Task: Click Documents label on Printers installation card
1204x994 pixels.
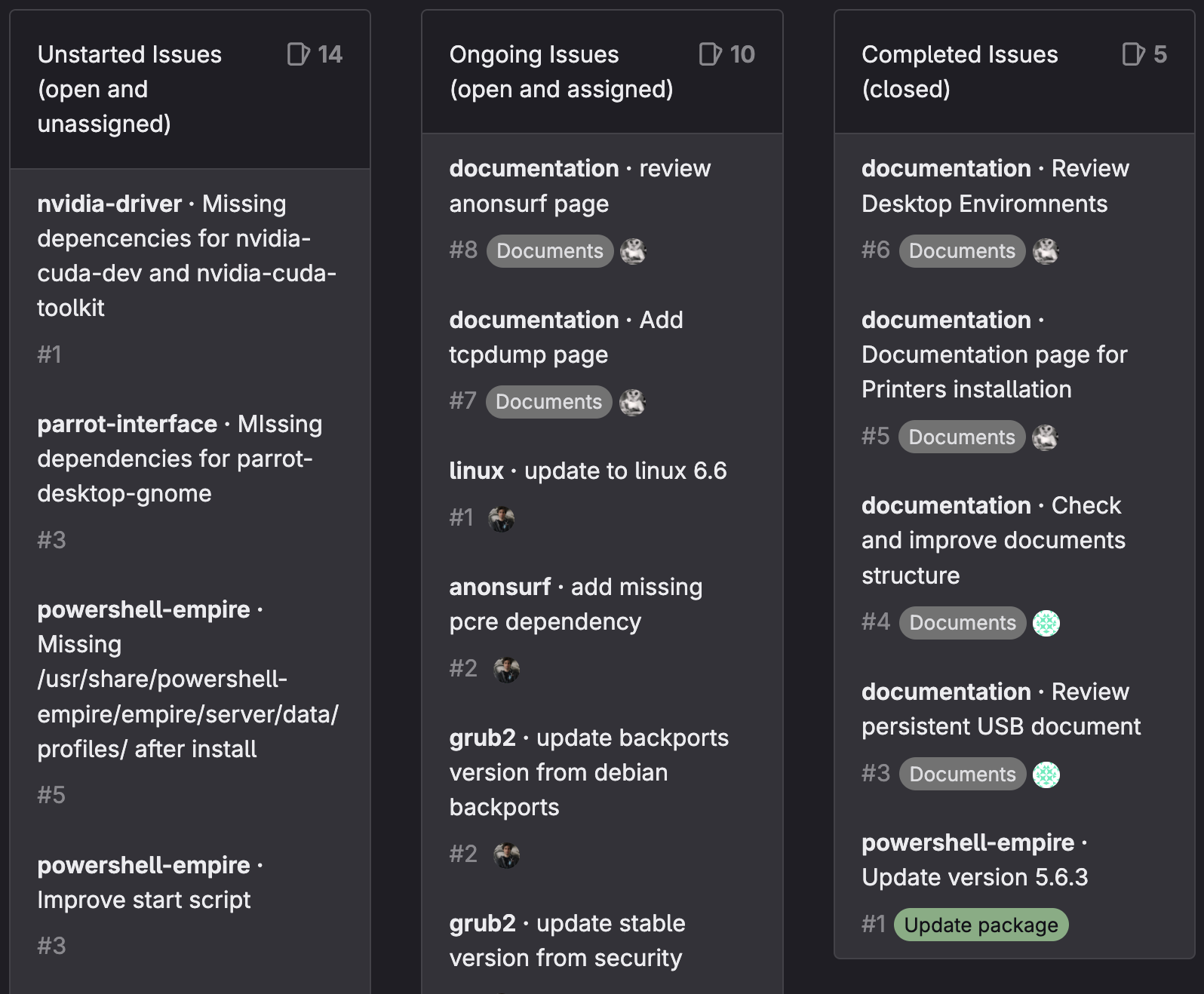Action: tap(961, 437)
